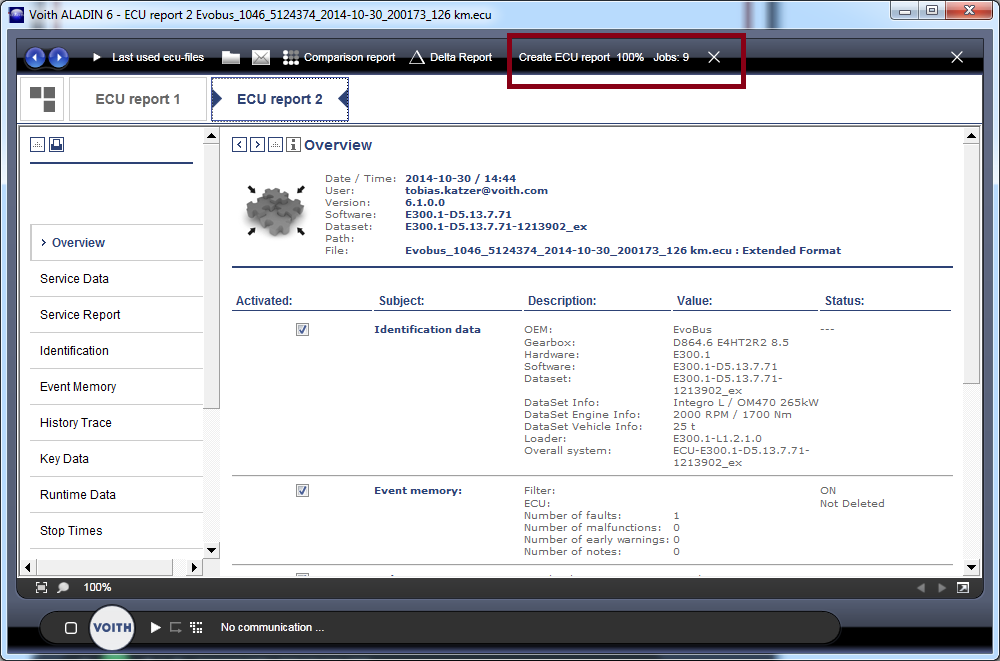
Task: Toggle the Event memory checkbox
Action: click(302, 491)
